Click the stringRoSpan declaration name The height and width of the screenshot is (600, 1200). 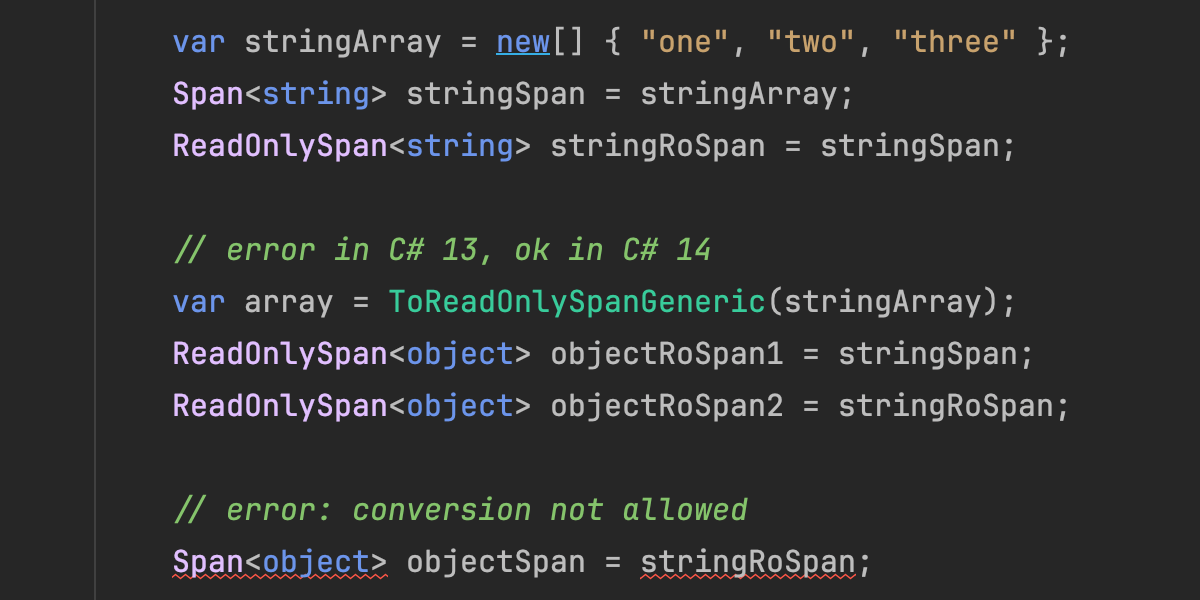(x=657, y=147)
